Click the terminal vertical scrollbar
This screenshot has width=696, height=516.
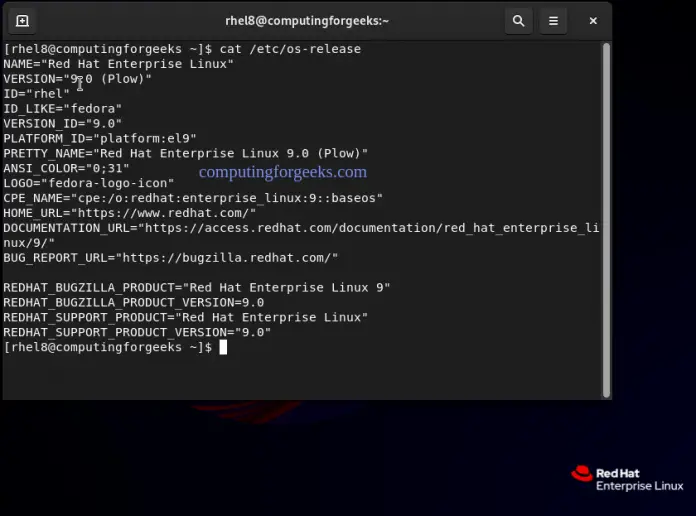(606, 220)
